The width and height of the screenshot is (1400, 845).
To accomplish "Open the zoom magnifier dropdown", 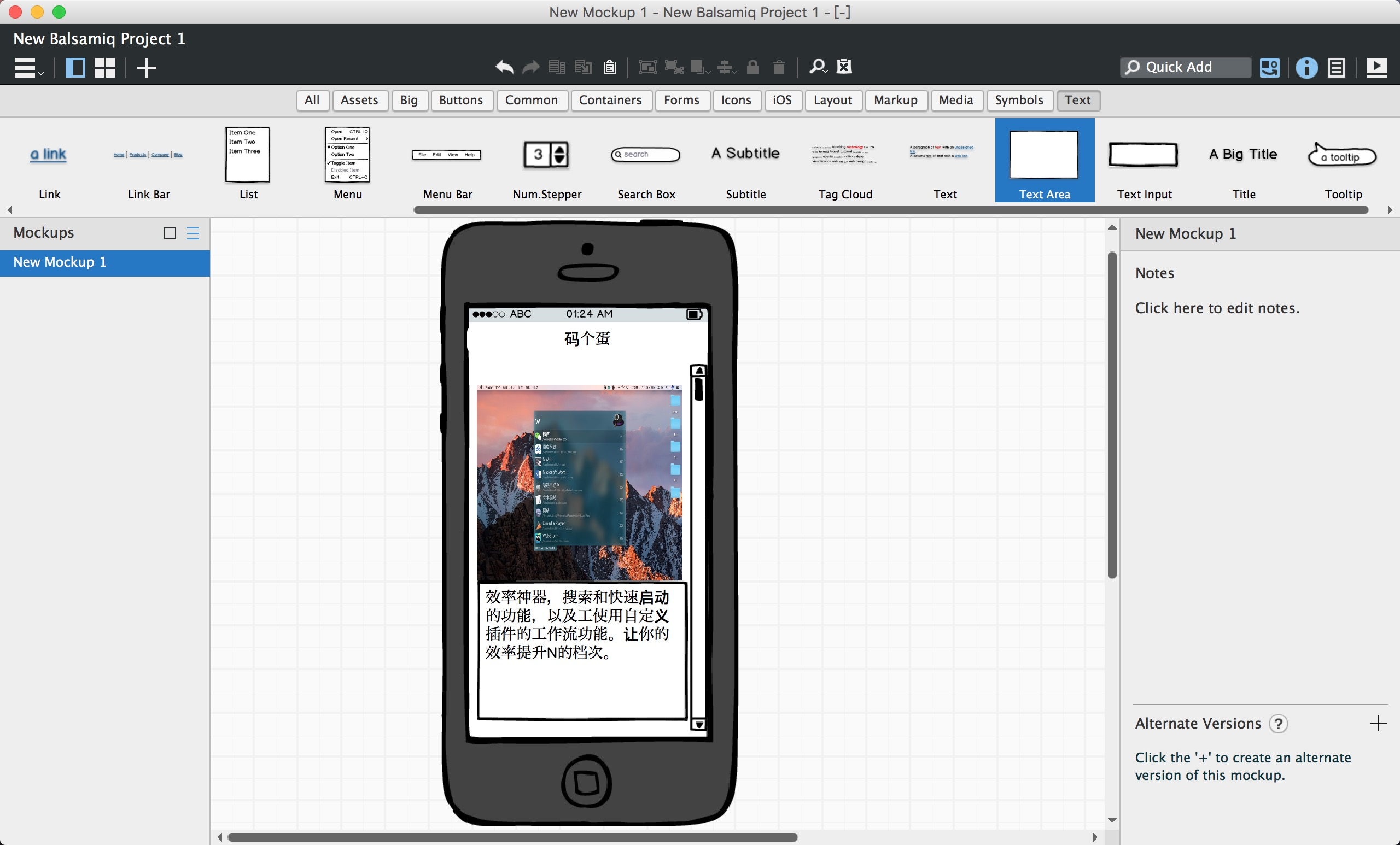I will [818, 67].
